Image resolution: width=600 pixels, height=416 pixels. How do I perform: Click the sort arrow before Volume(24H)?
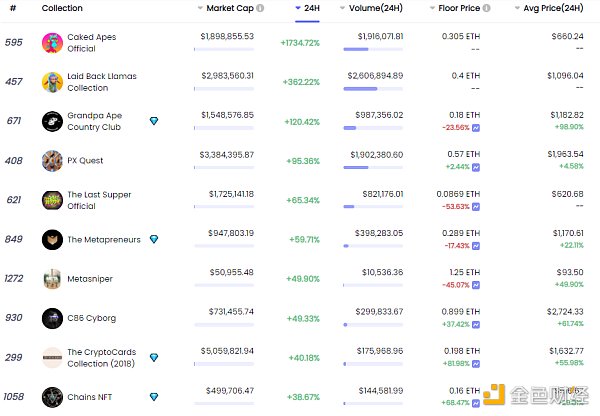pyautogui.click(x=343, y=8)
